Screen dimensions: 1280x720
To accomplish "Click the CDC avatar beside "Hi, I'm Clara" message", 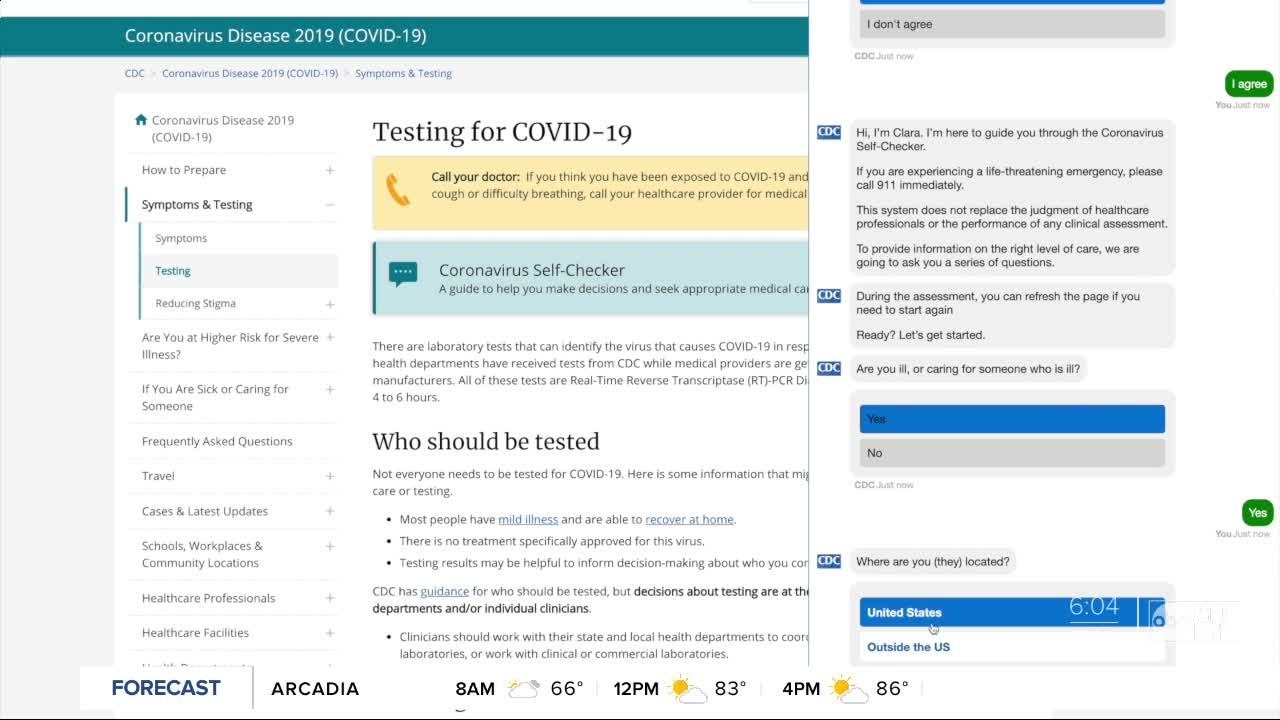I will click(829, 132).
